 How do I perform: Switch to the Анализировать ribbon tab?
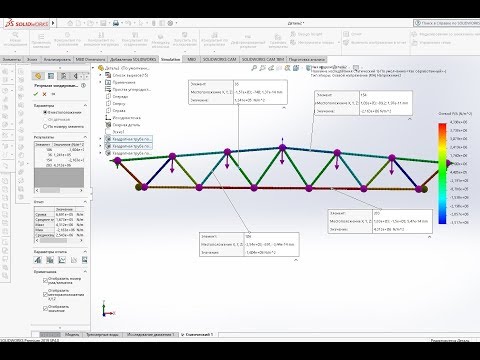click(x=57, y=59)
